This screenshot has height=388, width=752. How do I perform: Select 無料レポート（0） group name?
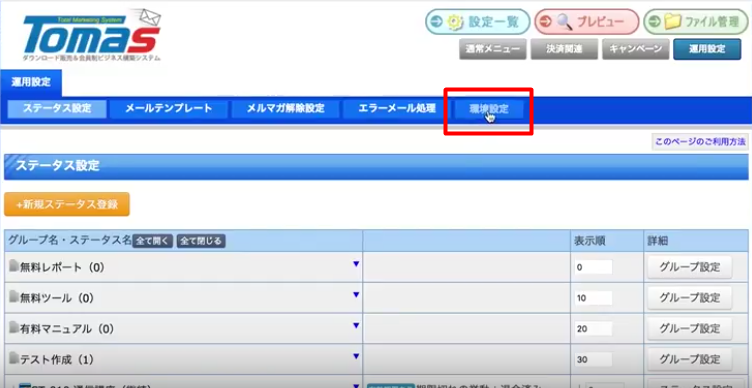(62, 268)
